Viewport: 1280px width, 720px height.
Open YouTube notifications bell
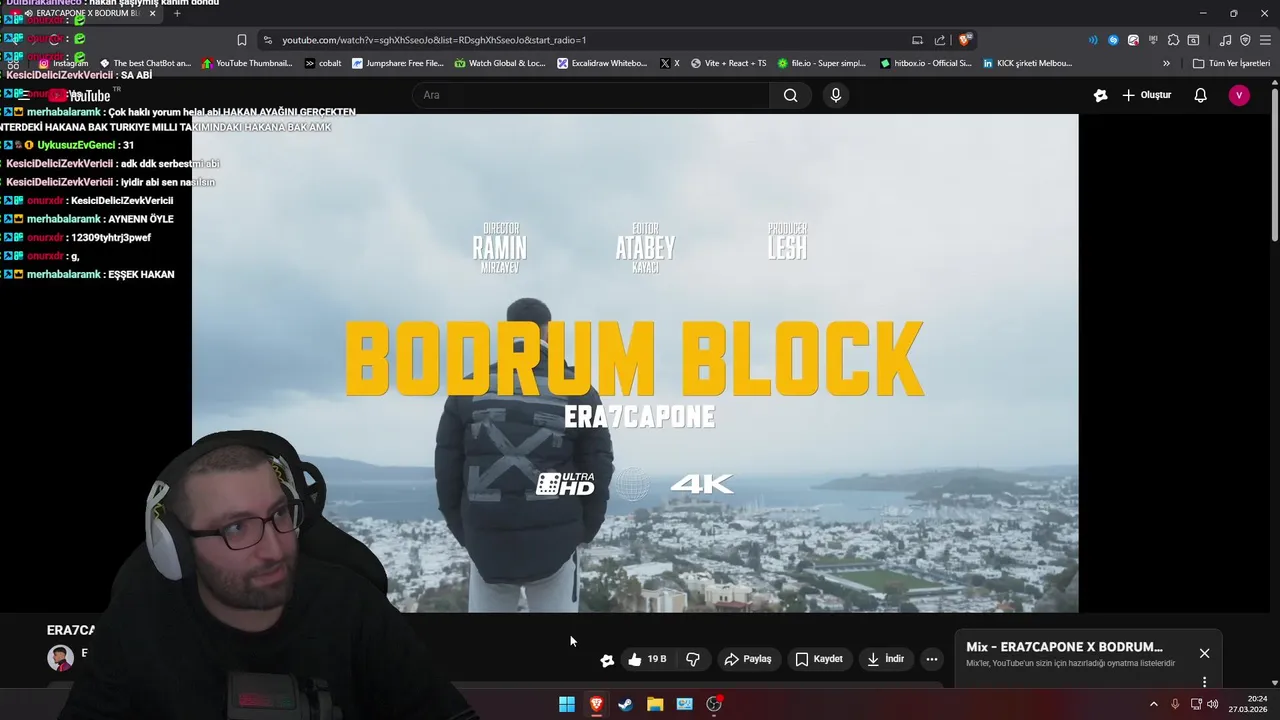tap(1200, 95)
